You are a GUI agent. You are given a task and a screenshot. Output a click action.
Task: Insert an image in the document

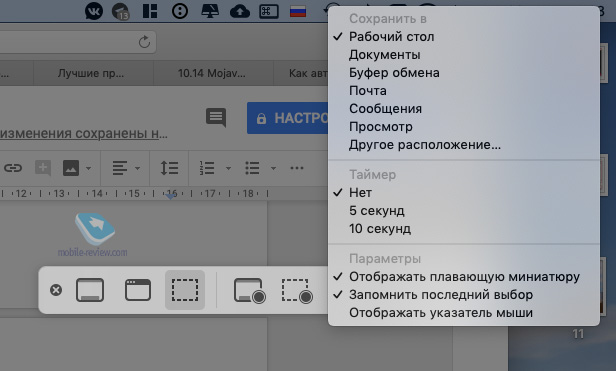click(x=71, y=168)
